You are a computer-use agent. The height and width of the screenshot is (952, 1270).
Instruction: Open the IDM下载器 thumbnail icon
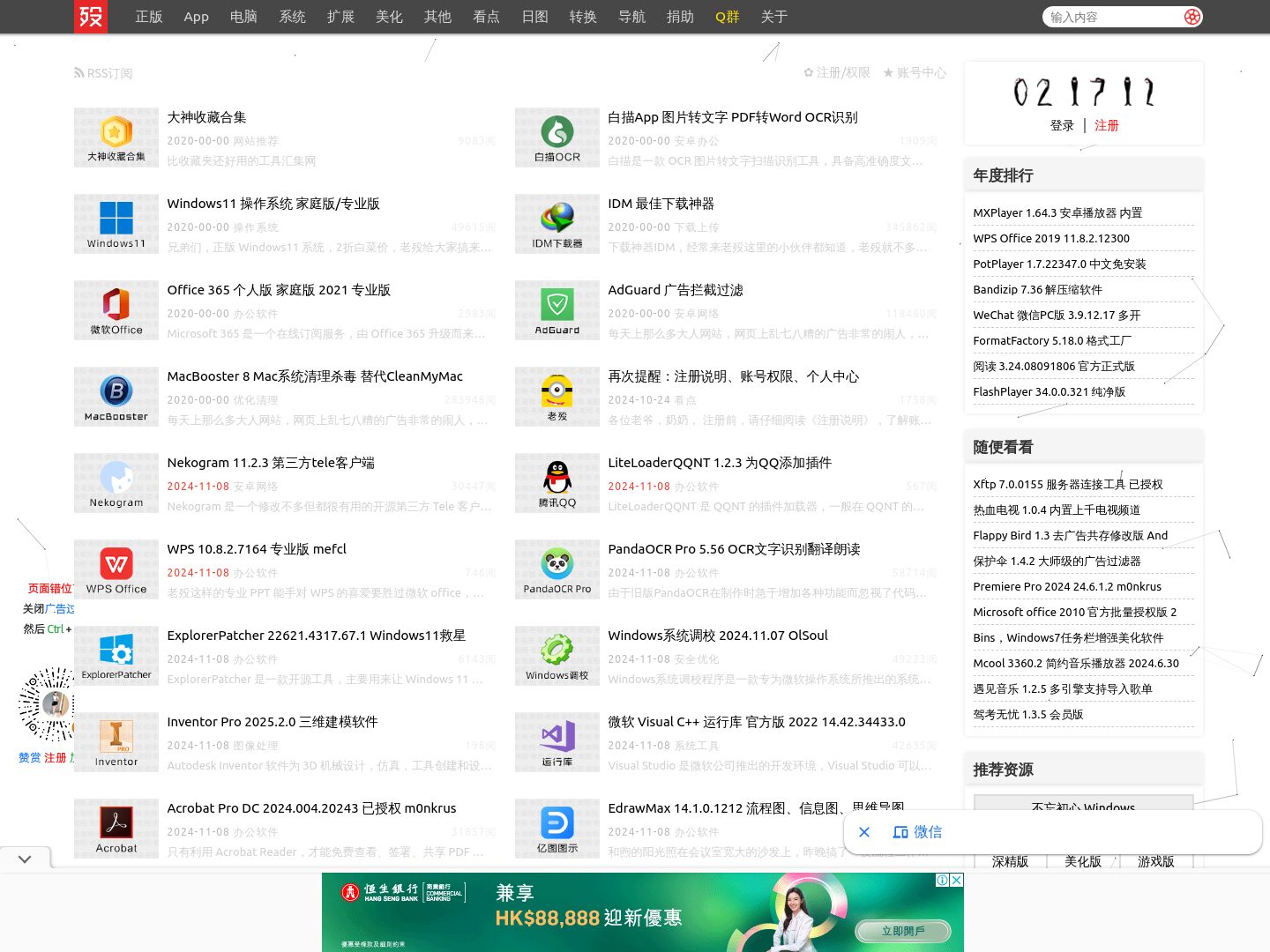[x=557, y=224]
